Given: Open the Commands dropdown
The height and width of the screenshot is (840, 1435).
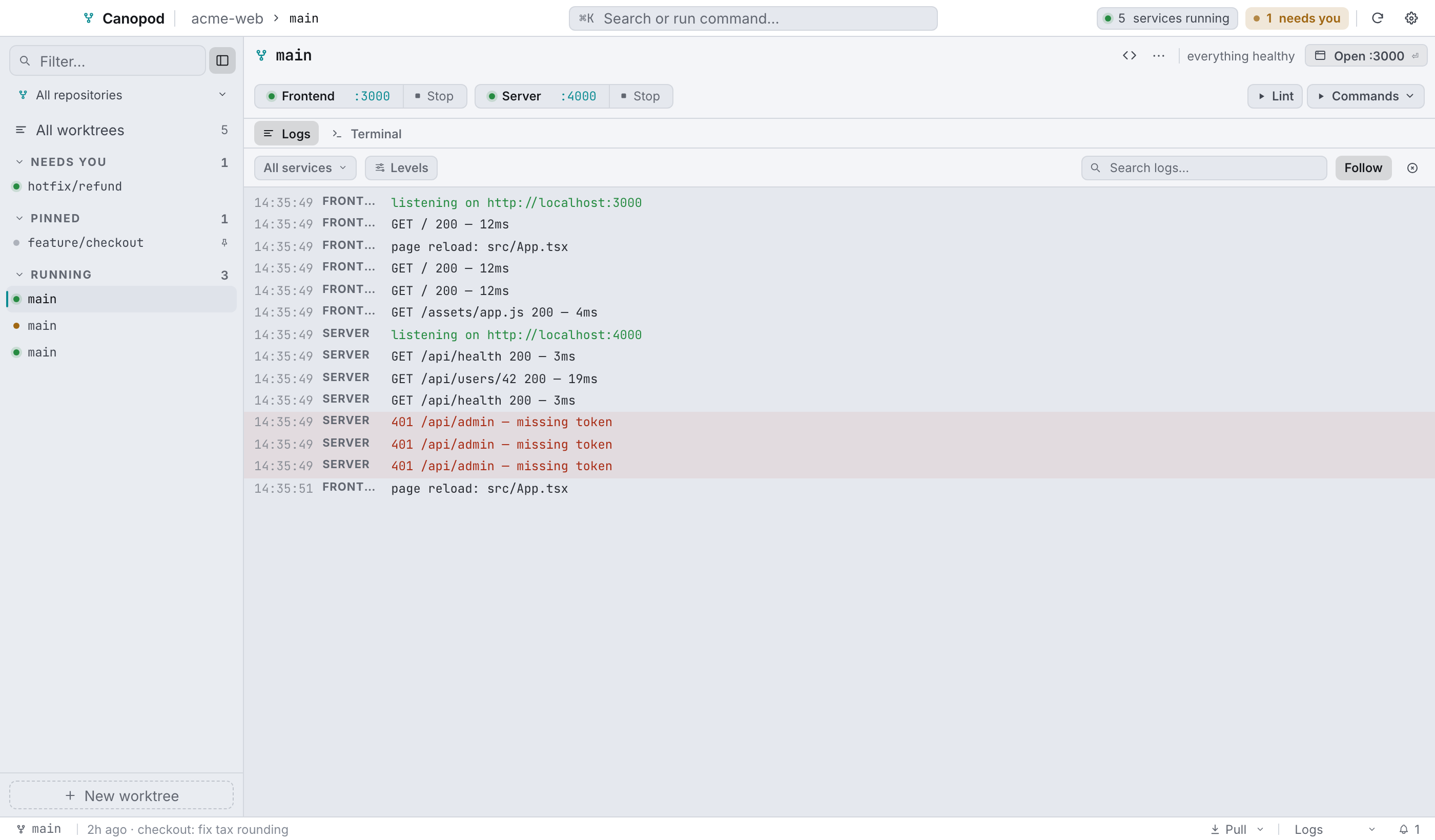Looking at the screenshot, I should 1365,96.
